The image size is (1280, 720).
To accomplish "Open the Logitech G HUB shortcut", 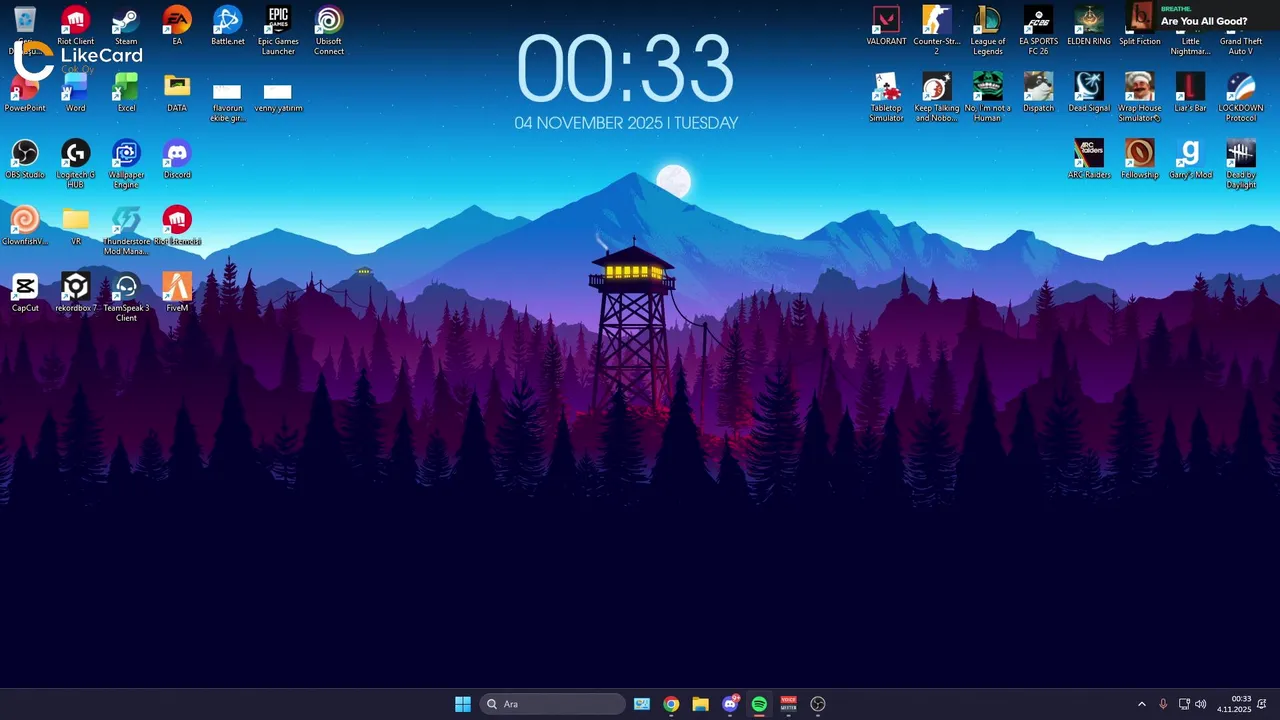I will pyautogui.click(x=75, y=164).
